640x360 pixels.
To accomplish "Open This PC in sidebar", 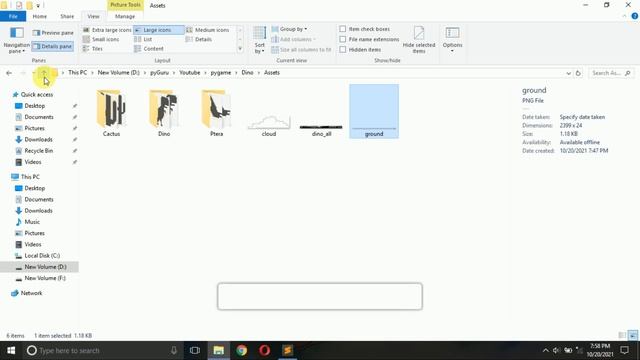I will [30, 177].
